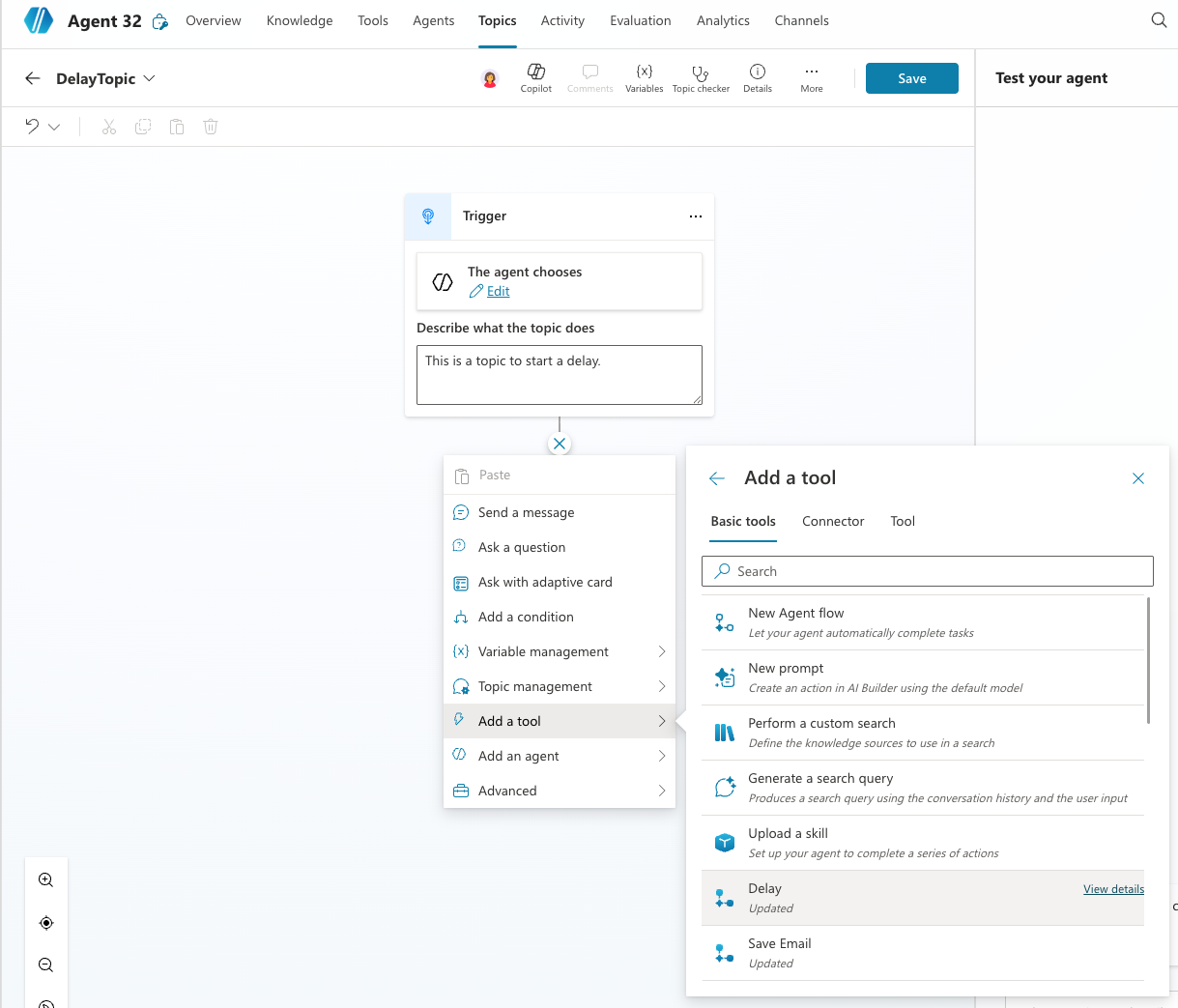
Task: Open the Knowledge tab
Action: click(300, 20)
